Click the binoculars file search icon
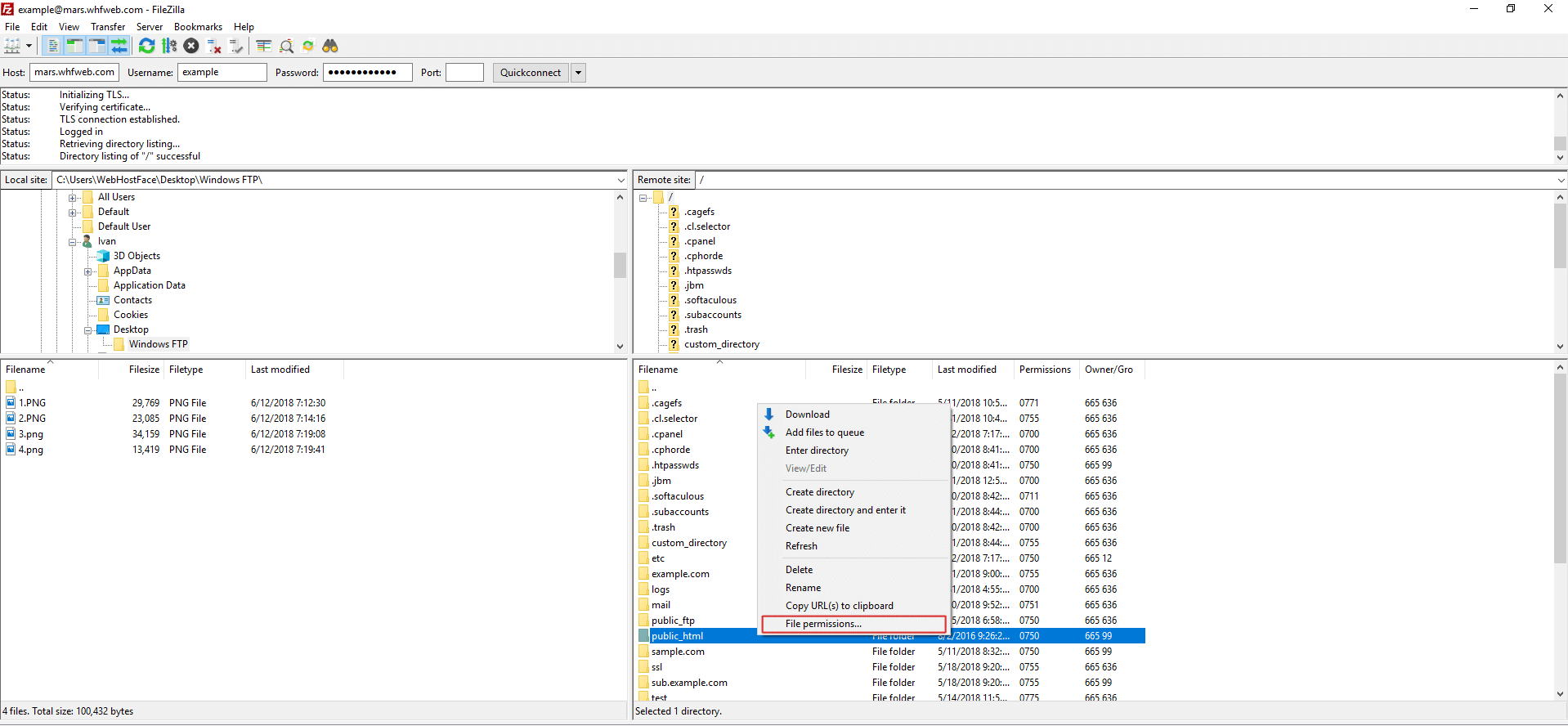This screenshot has width=1568, height=726. [330, 46]
